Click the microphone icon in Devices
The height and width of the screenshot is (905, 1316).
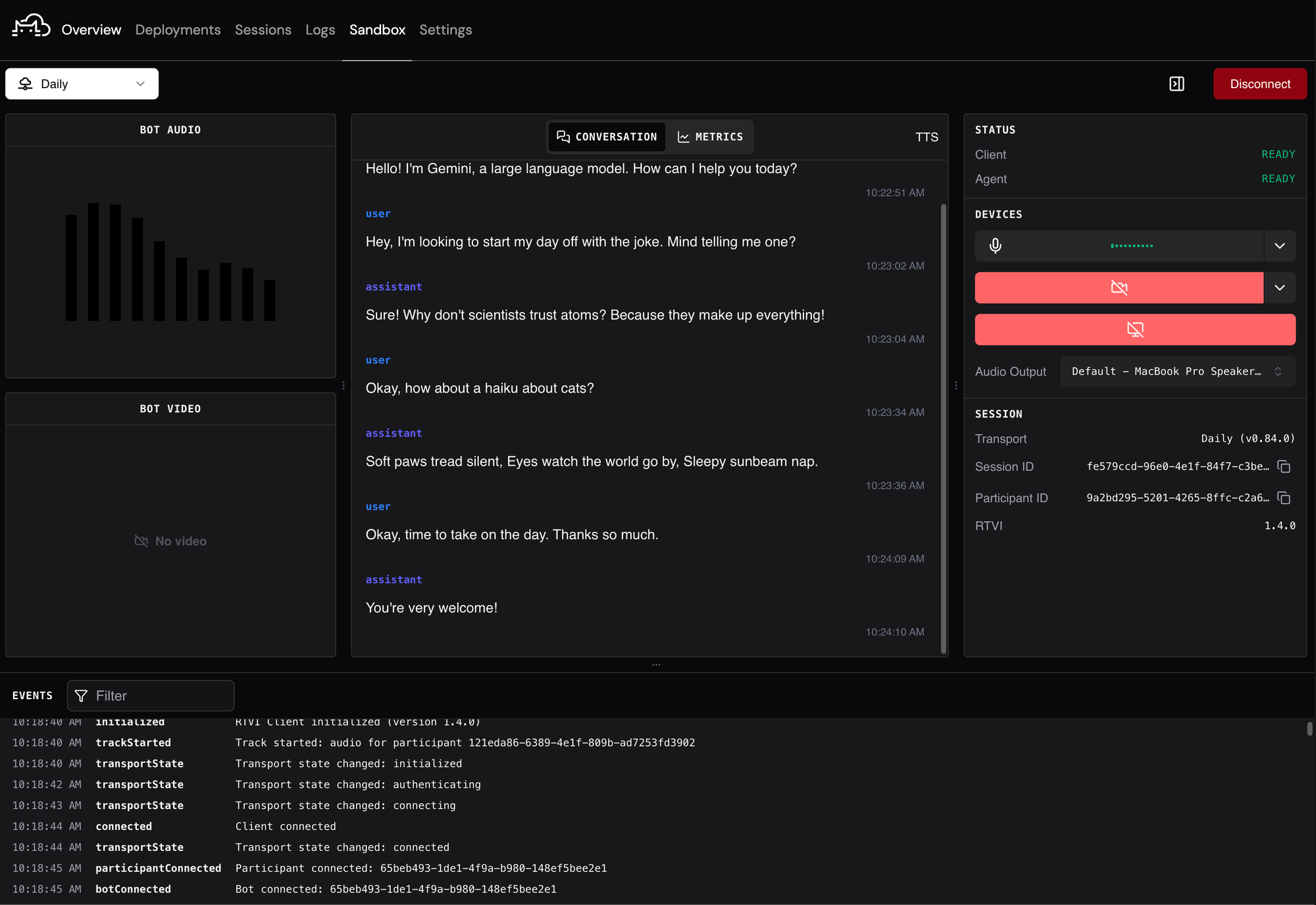coord(996,246)
